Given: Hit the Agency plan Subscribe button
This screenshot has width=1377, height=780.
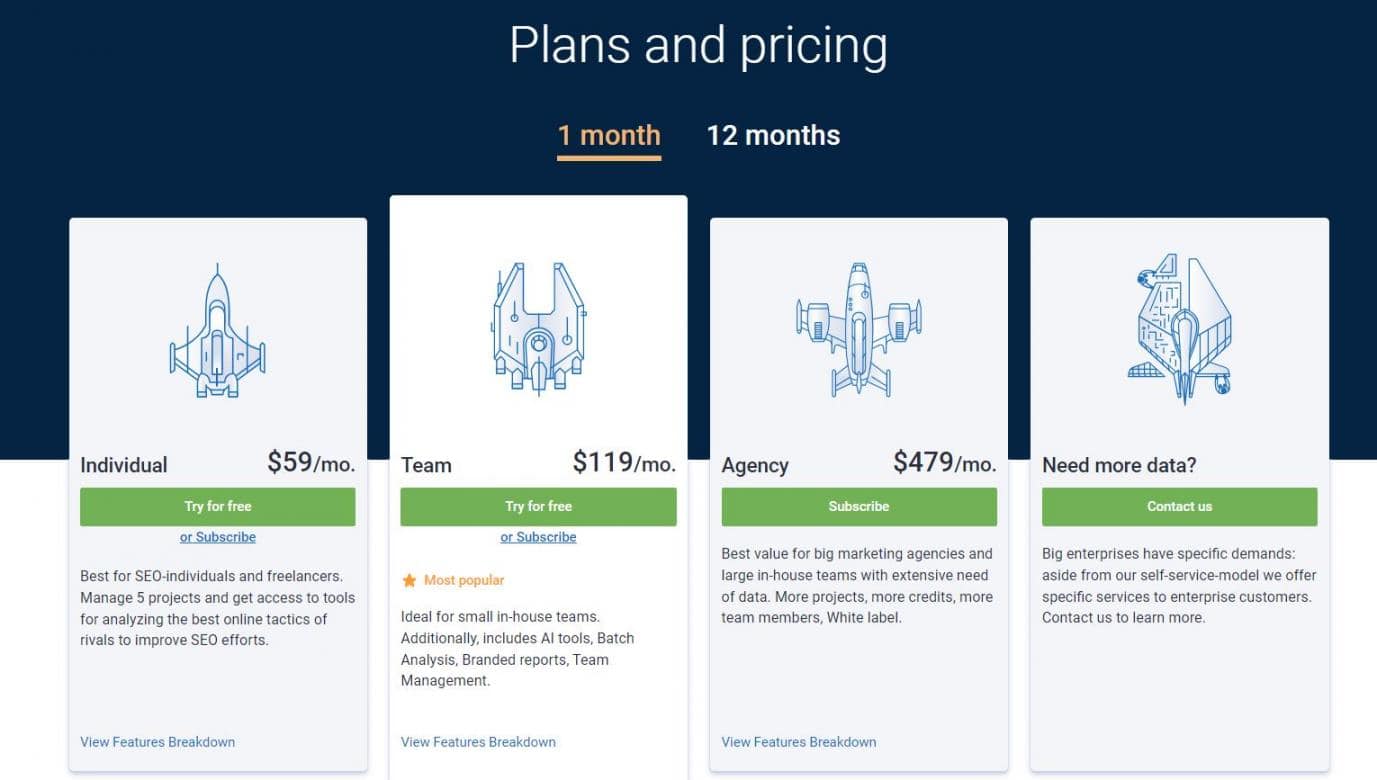Looking at the screenshot, I should (x=859, y=506).
